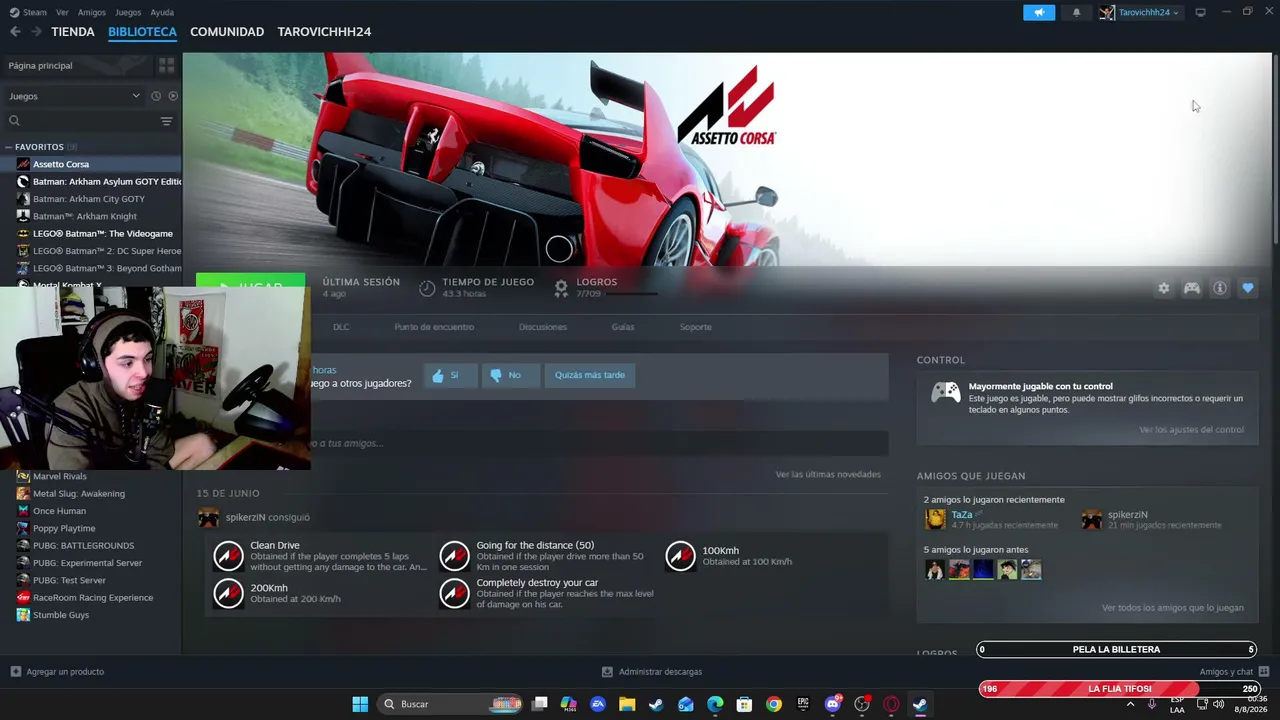Open Ver los ajustes del control
Screen dimensions: 1280x720
tap(1192, 430)
